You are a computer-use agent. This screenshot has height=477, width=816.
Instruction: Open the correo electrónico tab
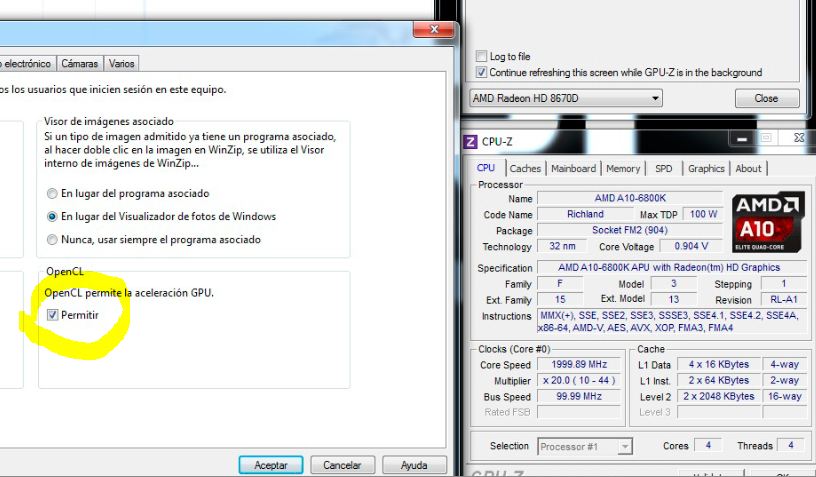coord(27,63)
